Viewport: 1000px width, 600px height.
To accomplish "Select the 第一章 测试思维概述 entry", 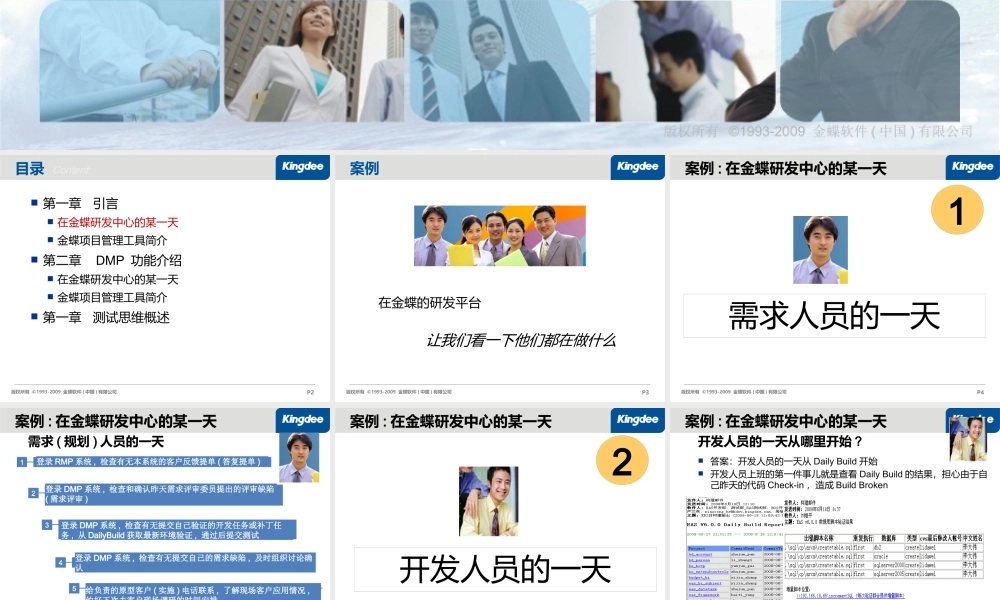I will pos(106,318).
